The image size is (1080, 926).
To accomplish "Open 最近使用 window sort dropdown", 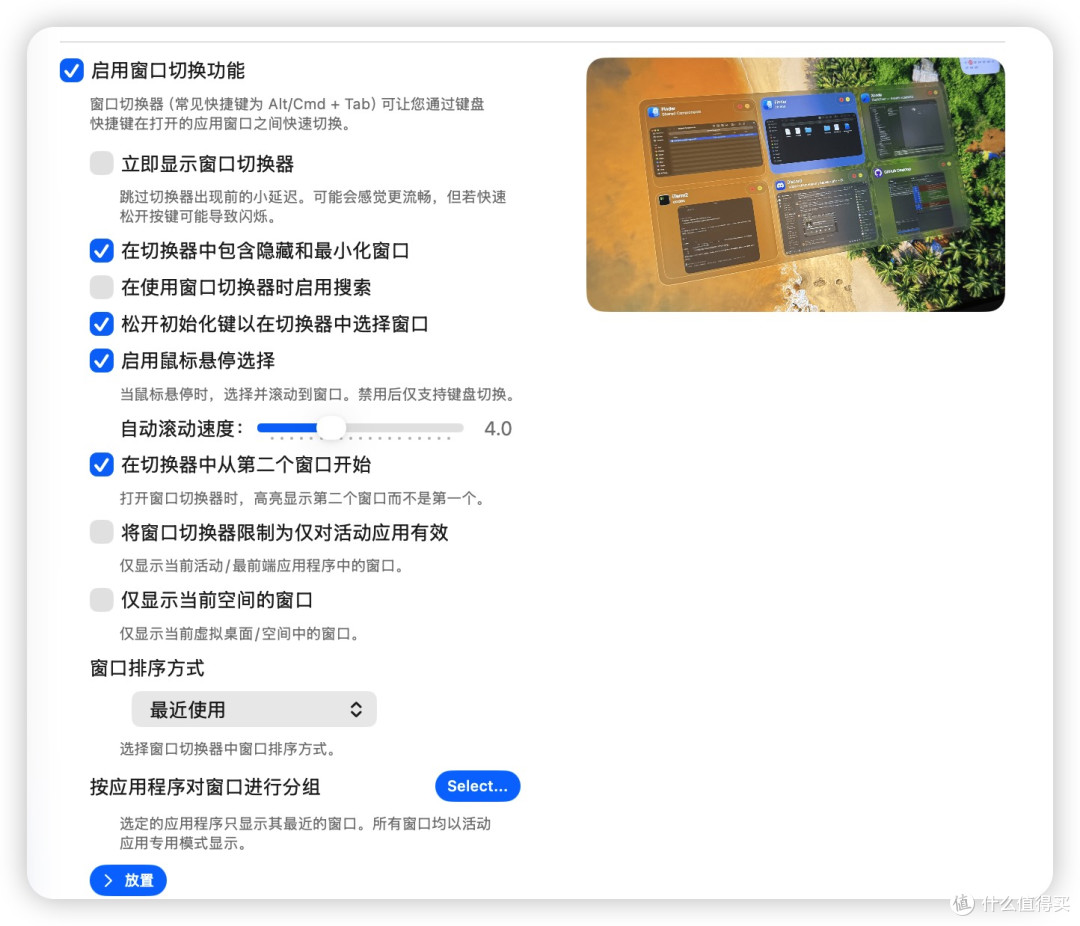I will tap(254, 710).
